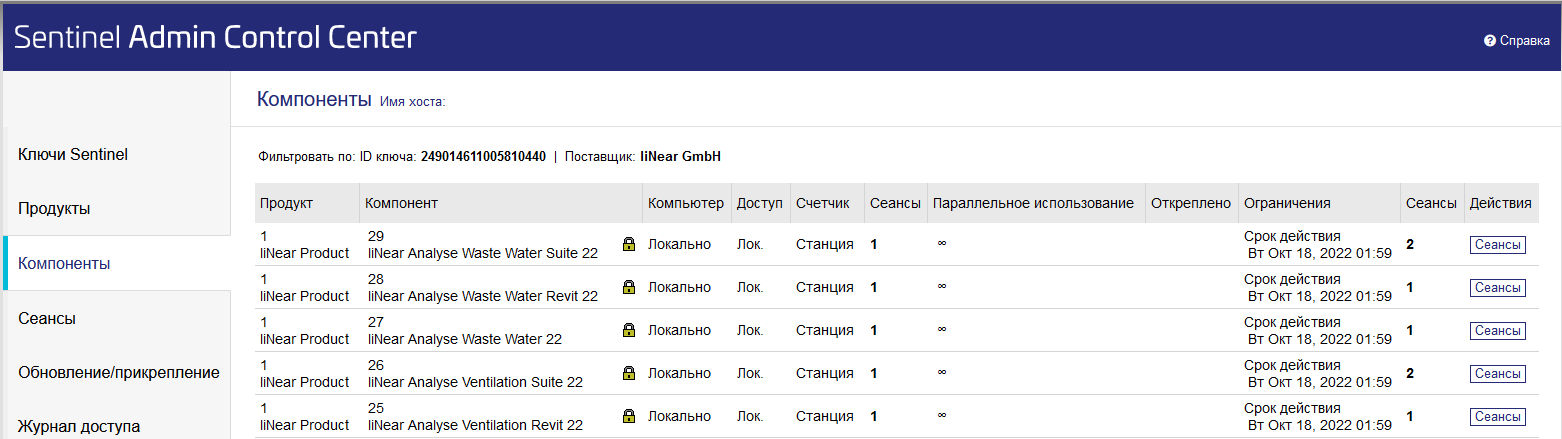Screen dimensions: 1562x439
Task: Click liNear Analyse Ventilation Revit 22 text
Action: click(475, 425)
